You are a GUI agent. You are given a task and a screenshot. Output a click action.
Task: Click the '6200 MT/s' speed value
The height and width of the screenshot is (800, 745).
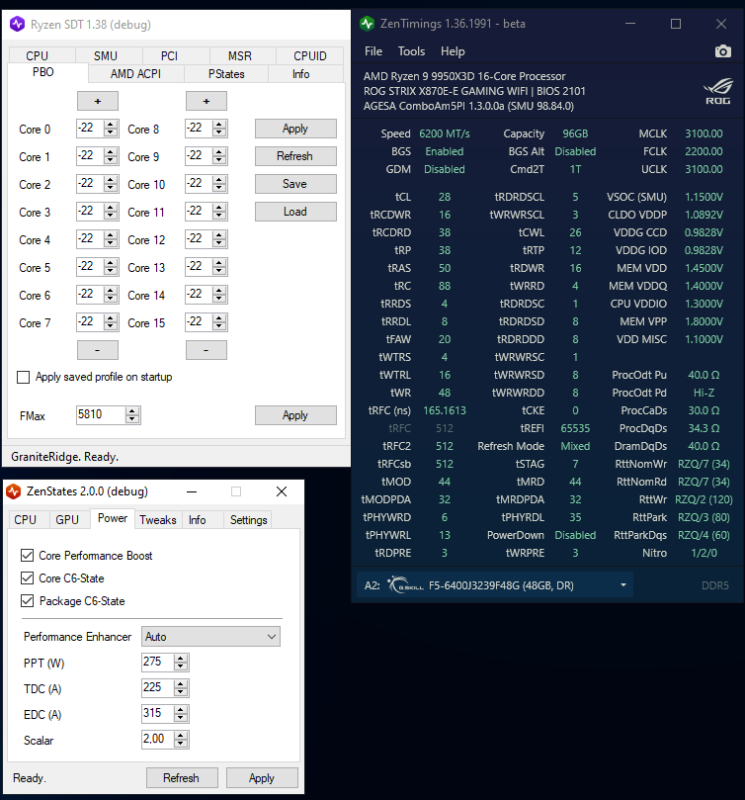[x=444, y=134]
